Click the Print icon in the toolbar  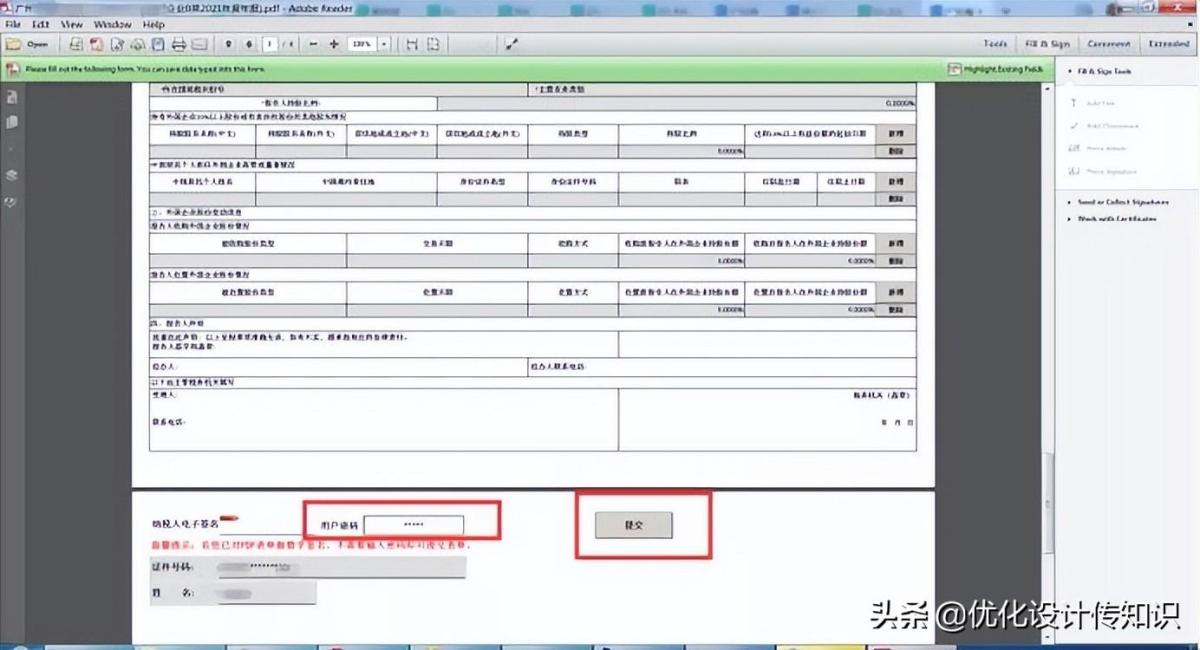[x=179, y=44]
